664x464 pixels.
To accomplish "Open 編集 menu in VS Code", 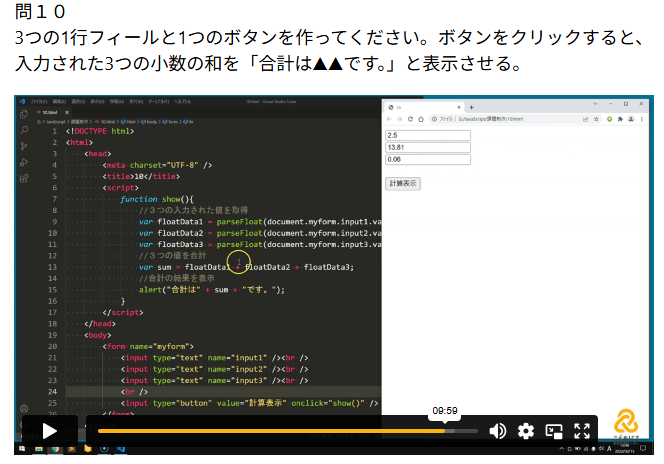I will click(59, 102).
